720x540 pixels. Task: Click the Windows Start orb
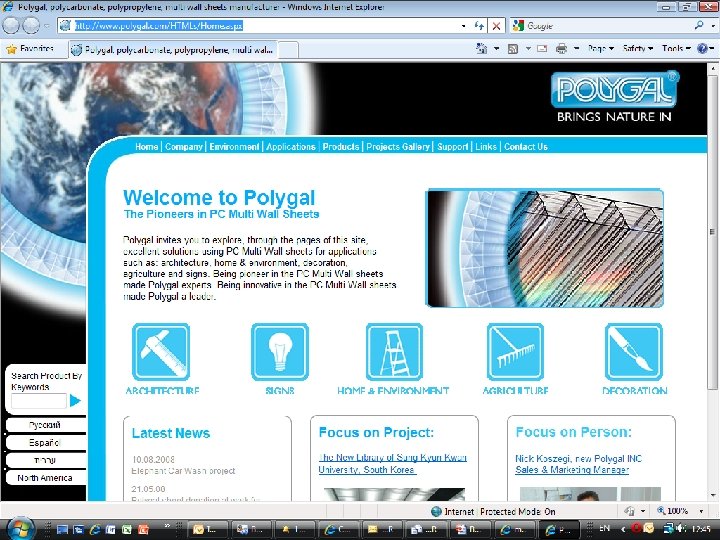20,529
